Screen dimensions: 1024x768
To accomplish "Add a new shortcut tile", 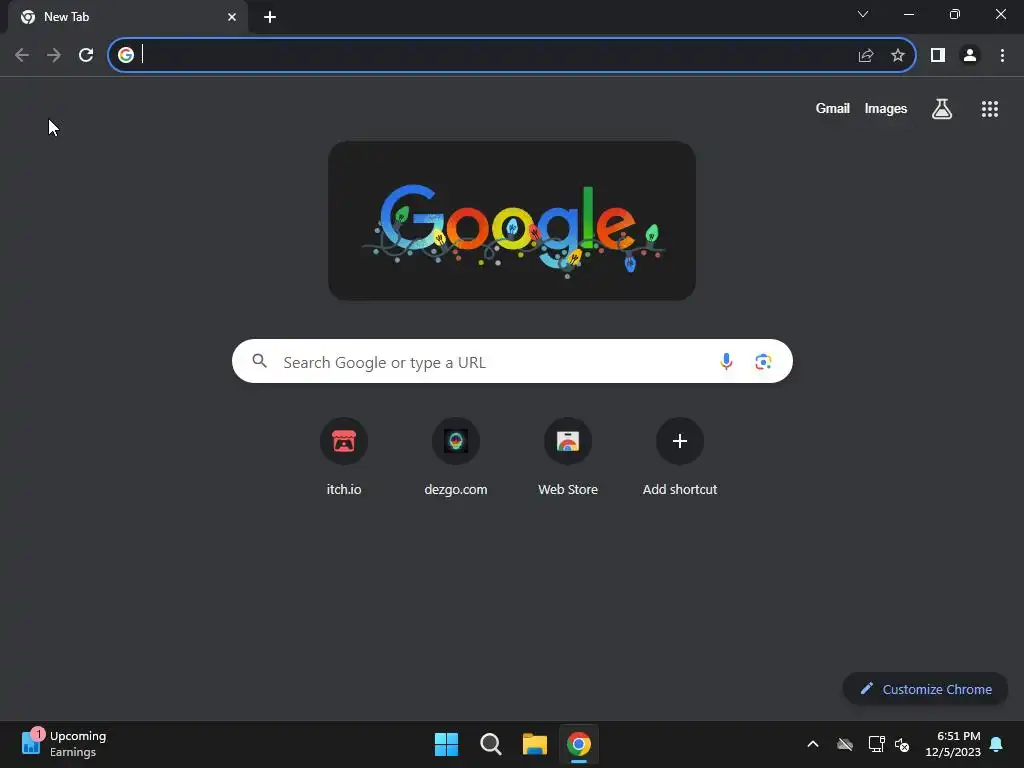I will click(680, 457).
